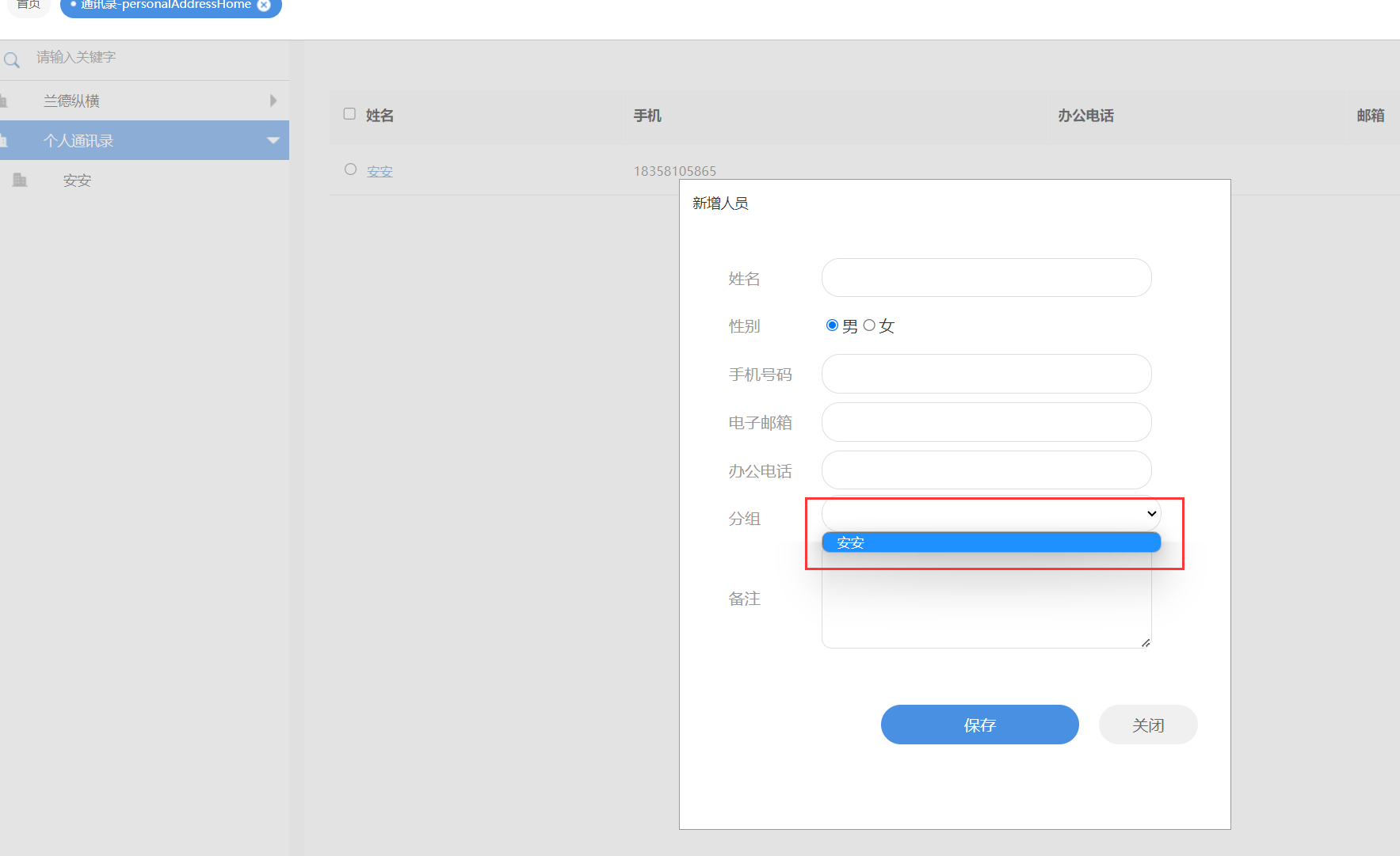Focus the 办公电话 input field
This screenshot has height=856, width=1400.
(x=986, y=470)
